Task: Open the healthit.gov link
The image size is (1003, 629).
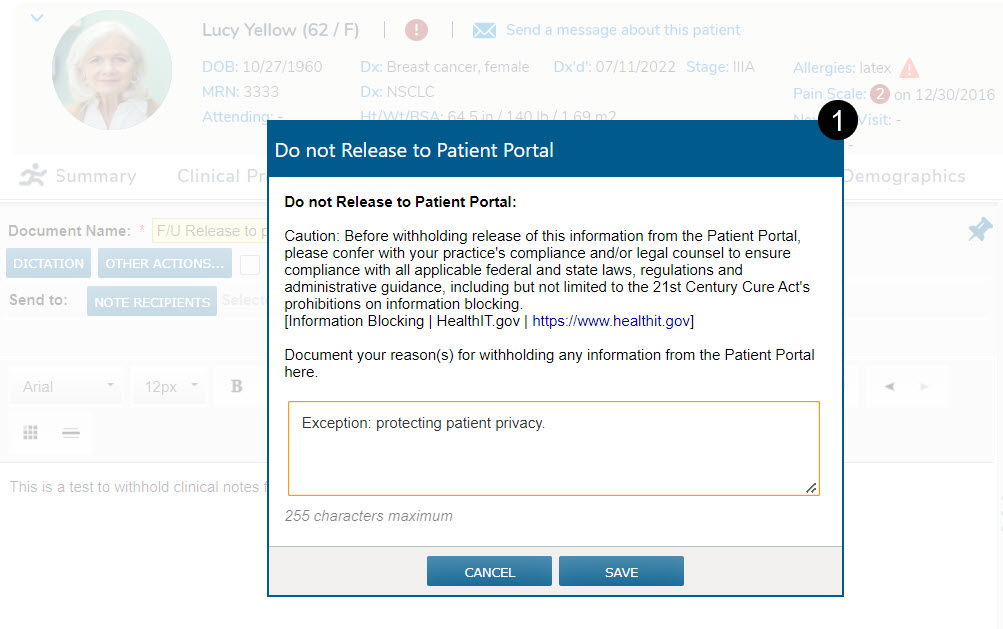Action: [611, 321]
